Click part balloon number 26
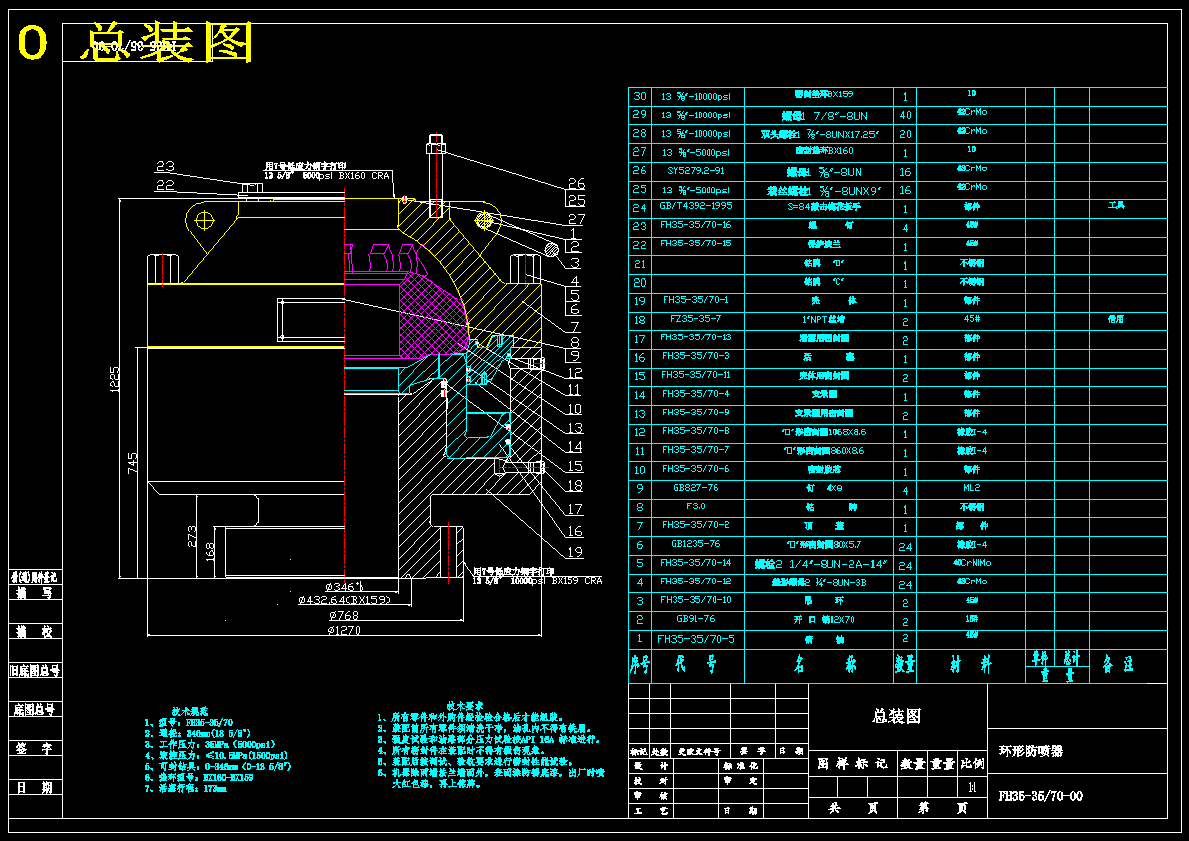This screenshot has height=841, width=1189. point(576,184)
